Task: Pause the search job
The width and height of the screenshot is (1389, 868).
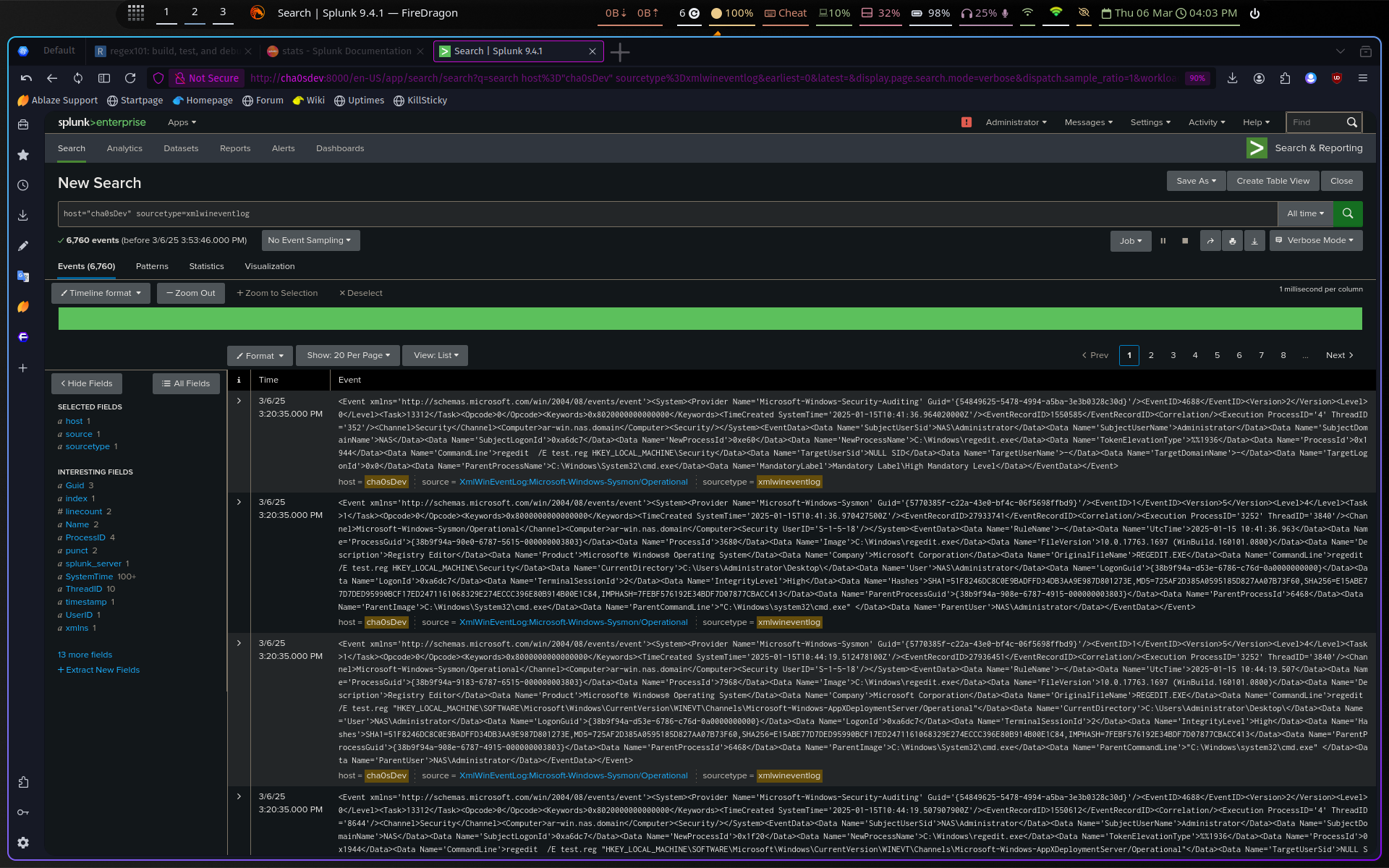Action: coord(1163,241)
